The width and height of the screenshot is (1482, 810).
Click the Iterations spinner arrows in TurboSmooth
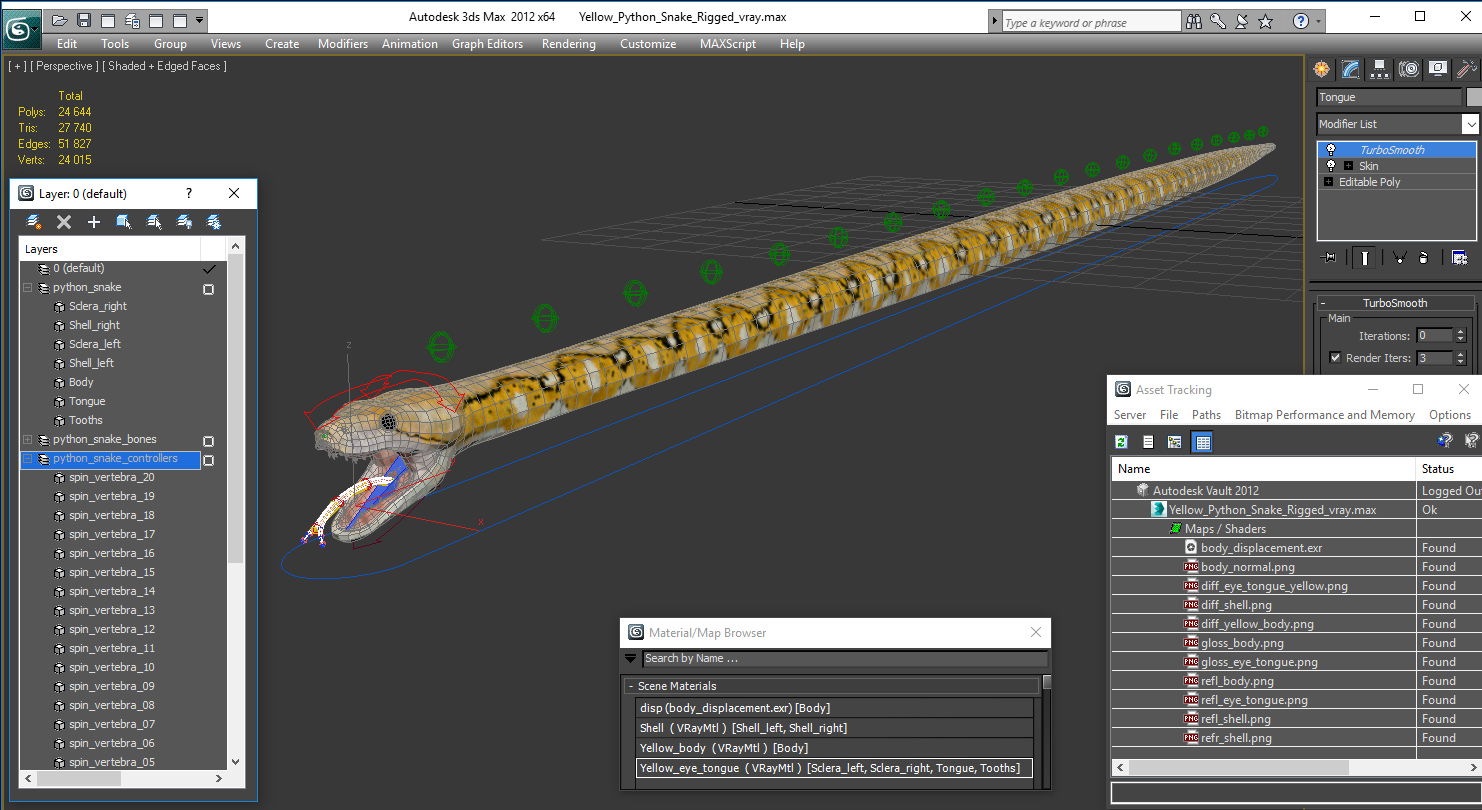pyautogui.click(x=1461, y=336)
